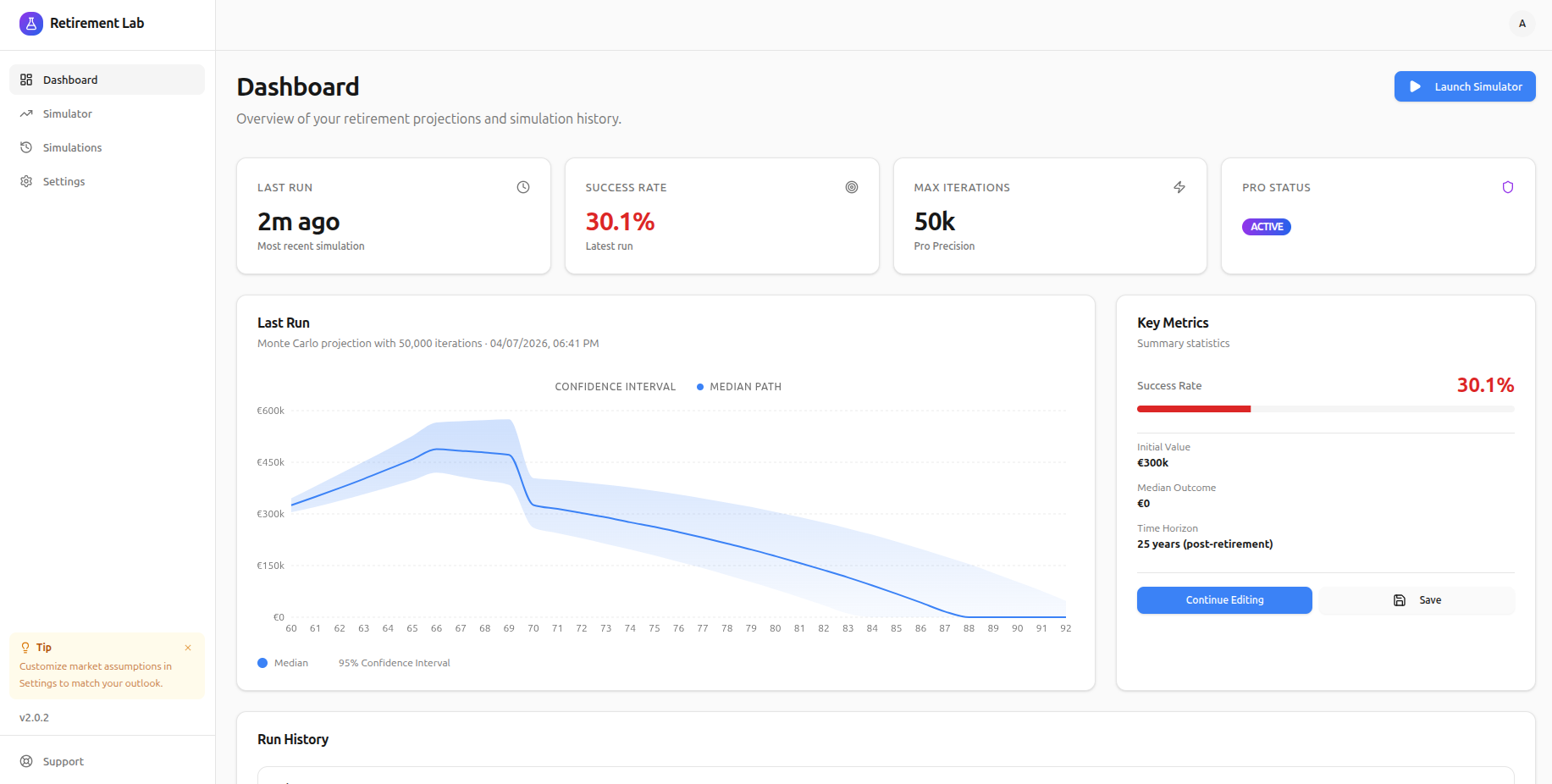Click the age '92' x-axis label
The height and width of the screenshot is (784, 1552).
1066,628
